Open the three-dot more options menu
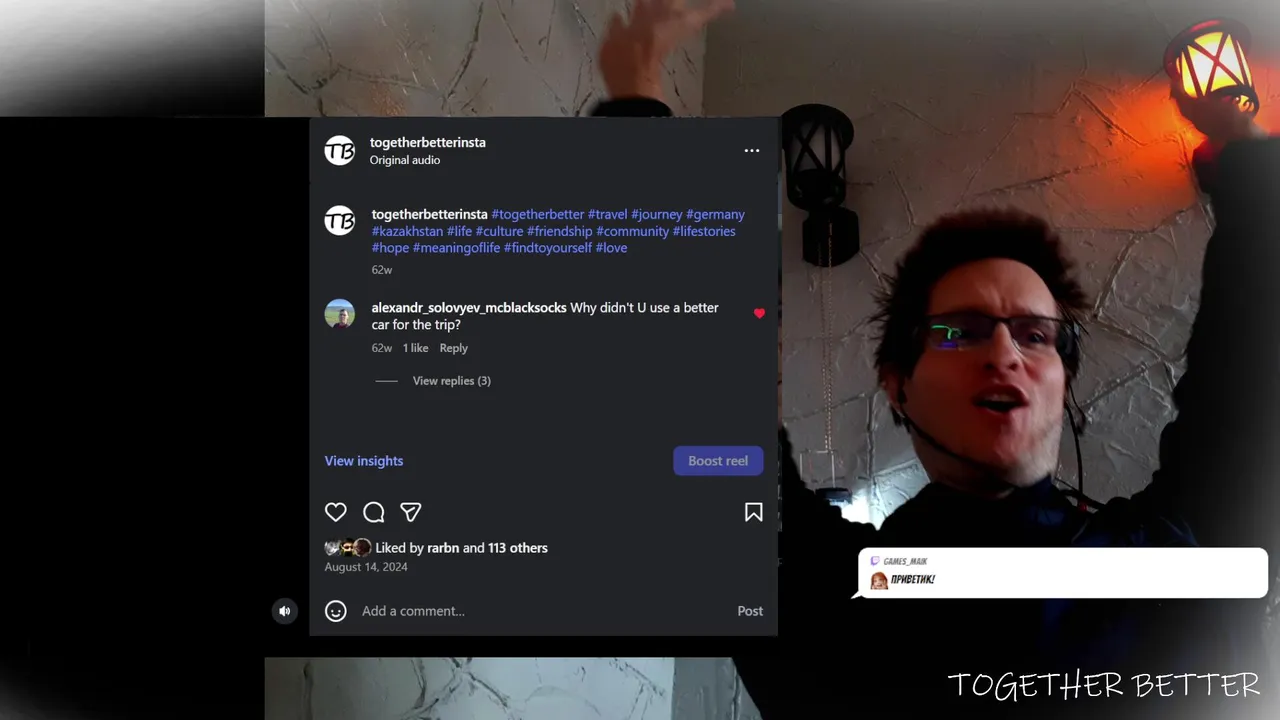The width and height of the screenshot is (1280, 720). click(x=752, y=151)
